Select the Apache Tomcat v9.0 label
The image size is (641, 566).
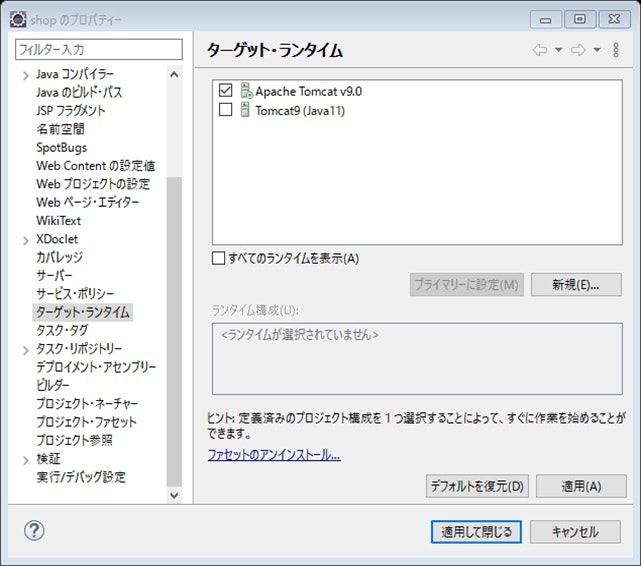309,91
